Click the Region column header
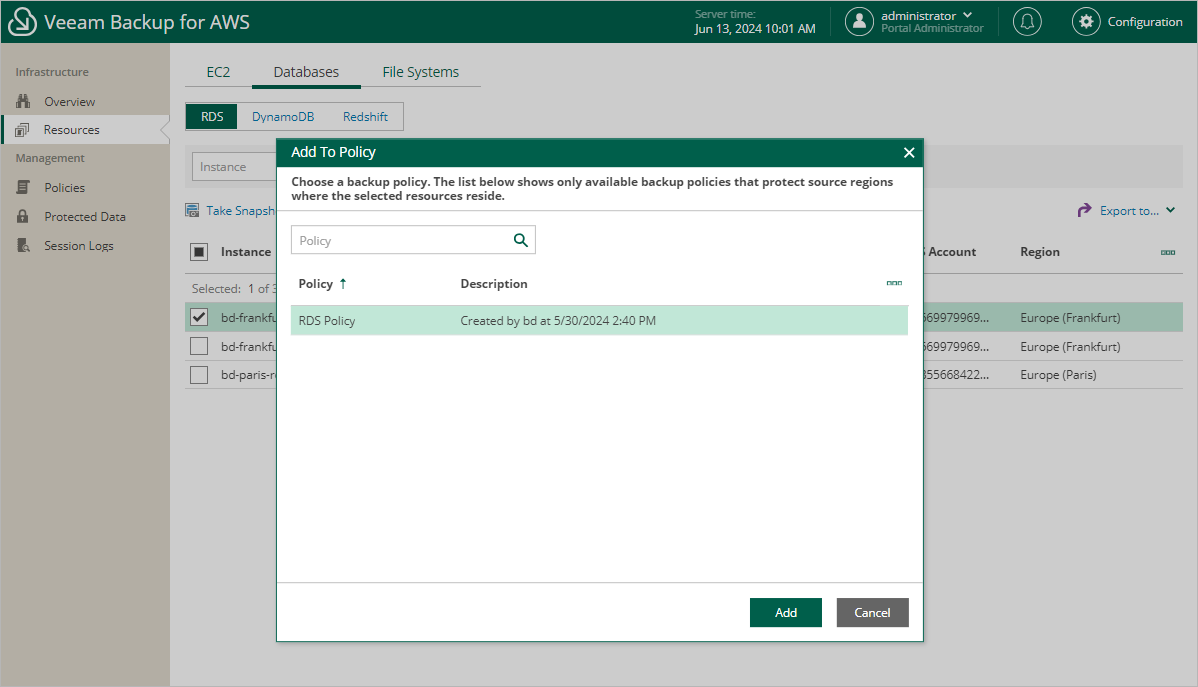The image size is (1198, 687). [1040, 252]
